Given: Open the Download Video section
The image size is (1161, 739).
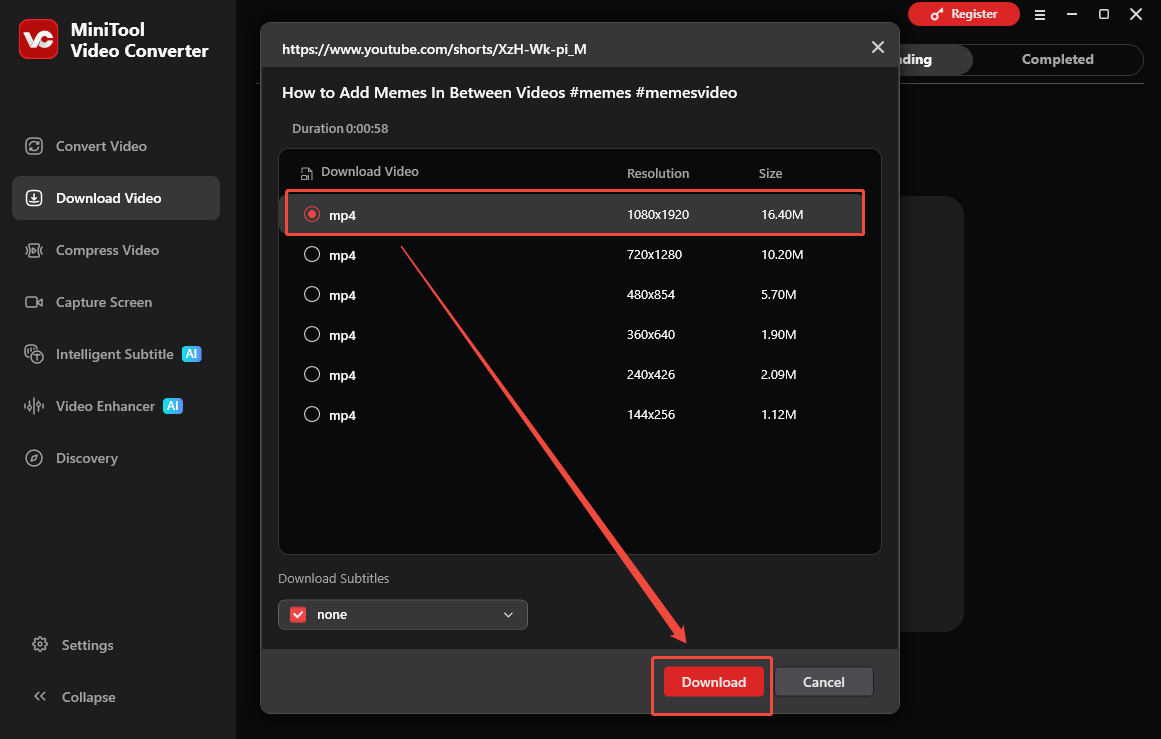Looking at the screenshot, I should click(116, 198).
